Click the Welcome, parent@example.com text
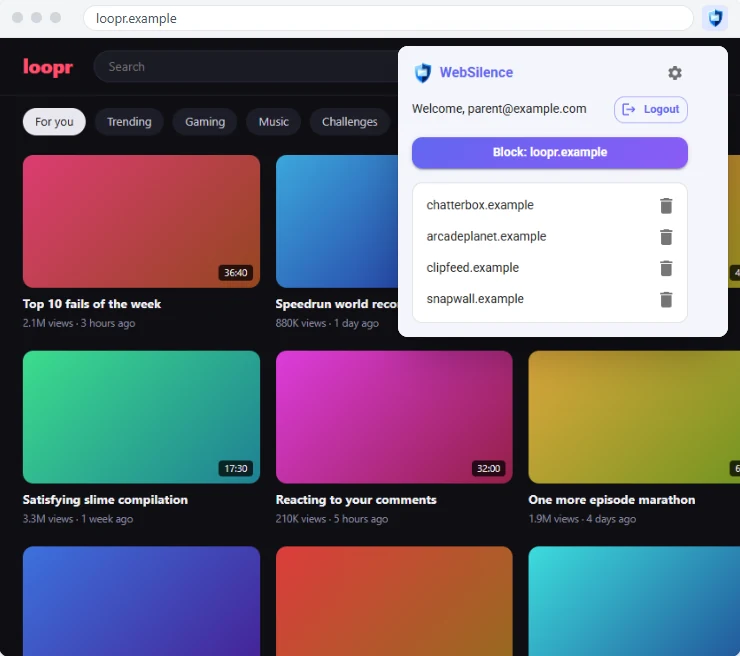 click(499, 109)
